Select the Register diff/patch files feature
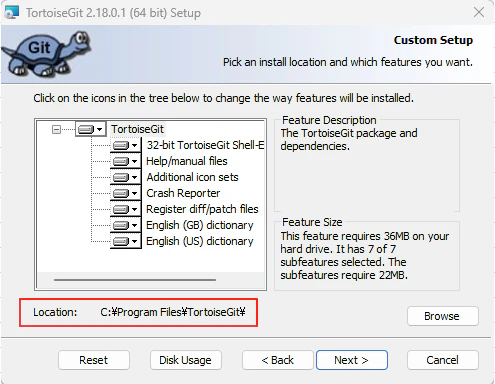The image size is (495, 384). pyautogui.click(x=202, y=209)
